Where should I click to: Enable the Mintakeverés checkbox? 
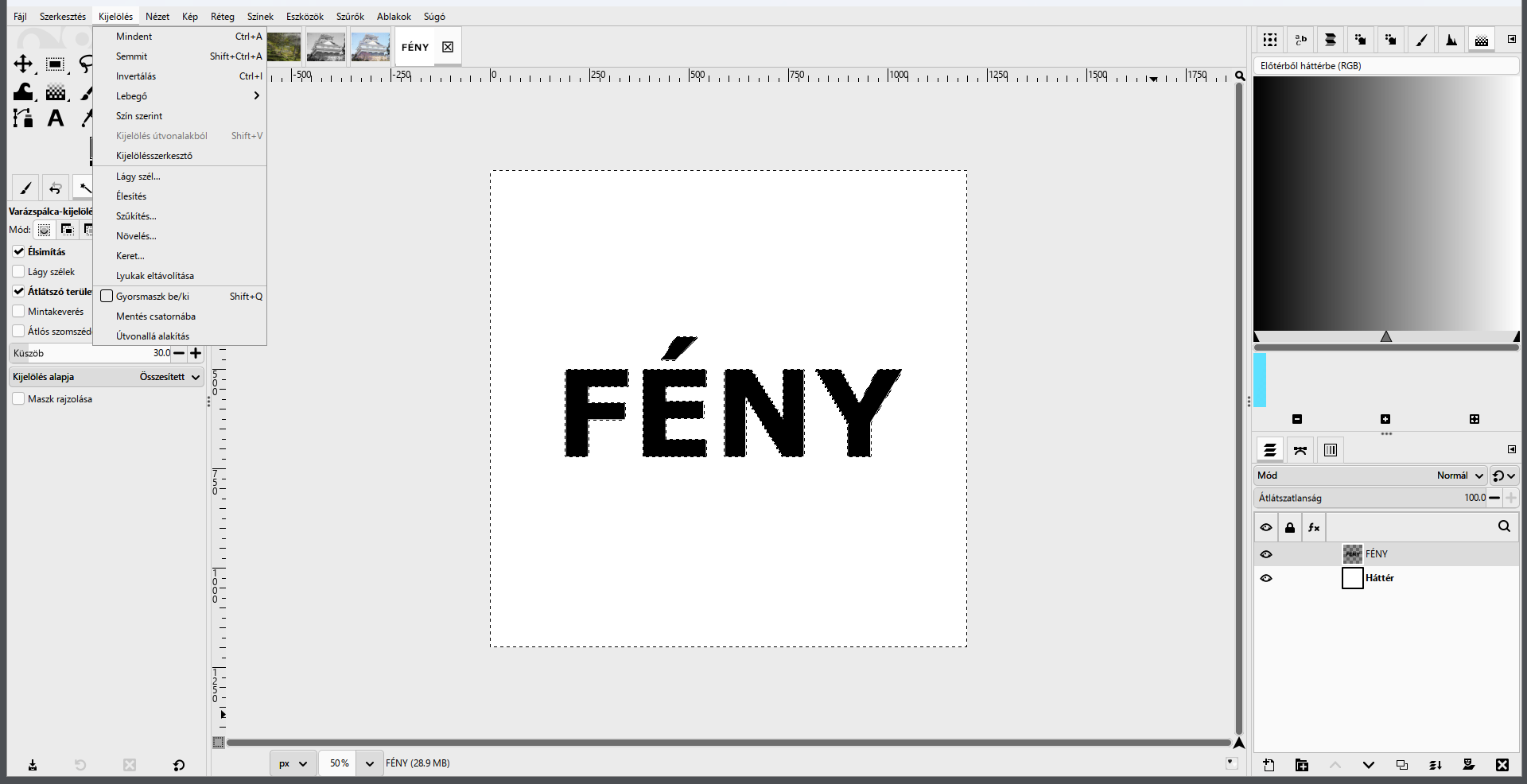pyautogui.click(x=19, y=311)
